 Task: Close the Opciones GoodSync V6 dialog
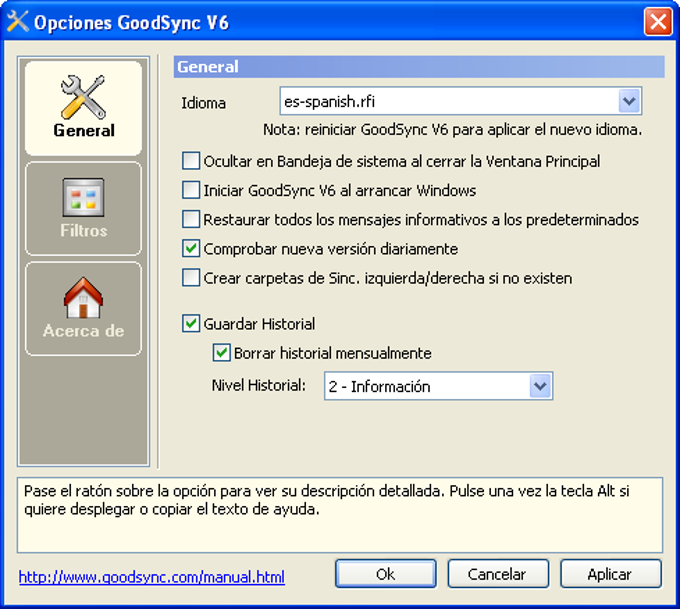click(x=658, y=22)
